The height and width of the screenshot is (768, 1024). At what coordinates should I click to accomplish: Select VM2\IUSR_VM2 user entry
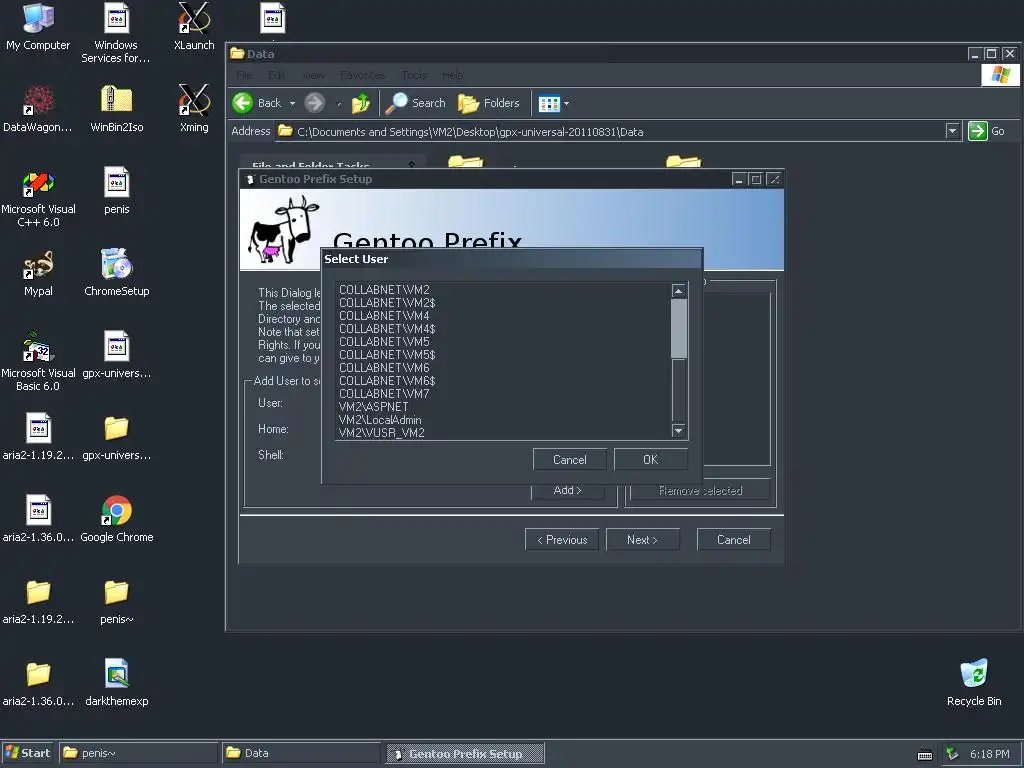tap(504, 433)
